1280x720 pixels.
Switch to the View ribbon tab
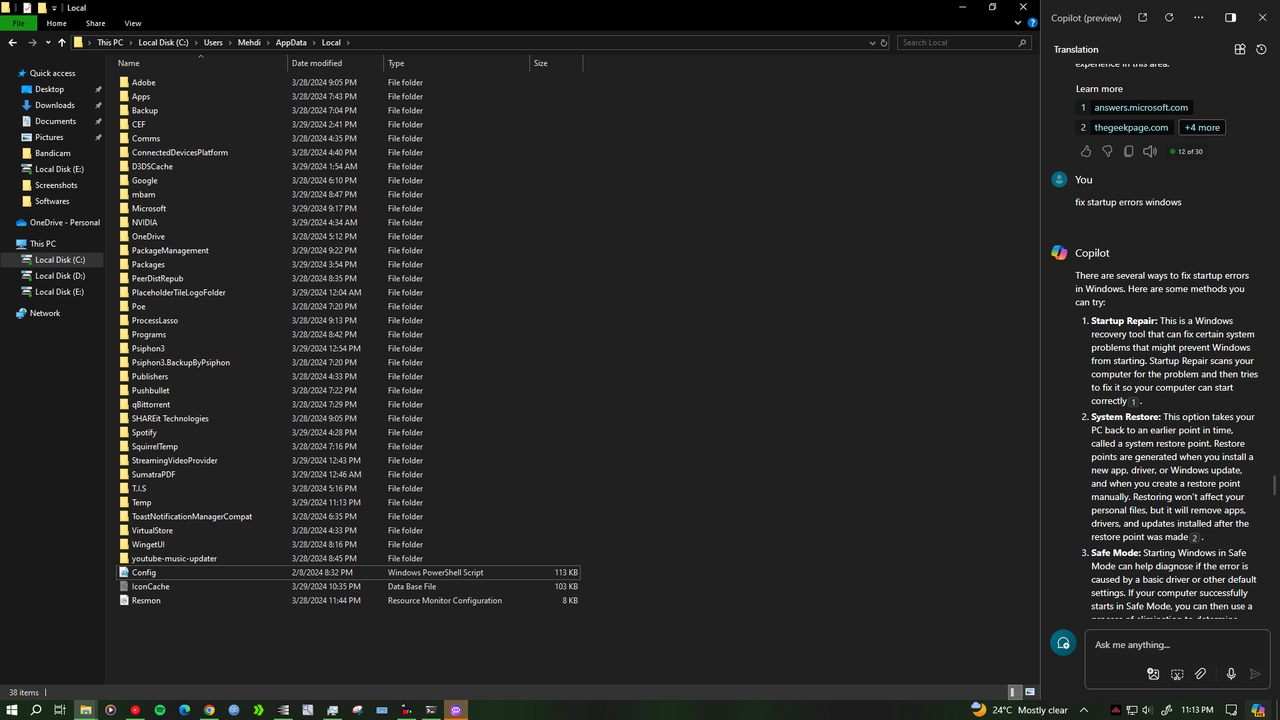[133, 23]
